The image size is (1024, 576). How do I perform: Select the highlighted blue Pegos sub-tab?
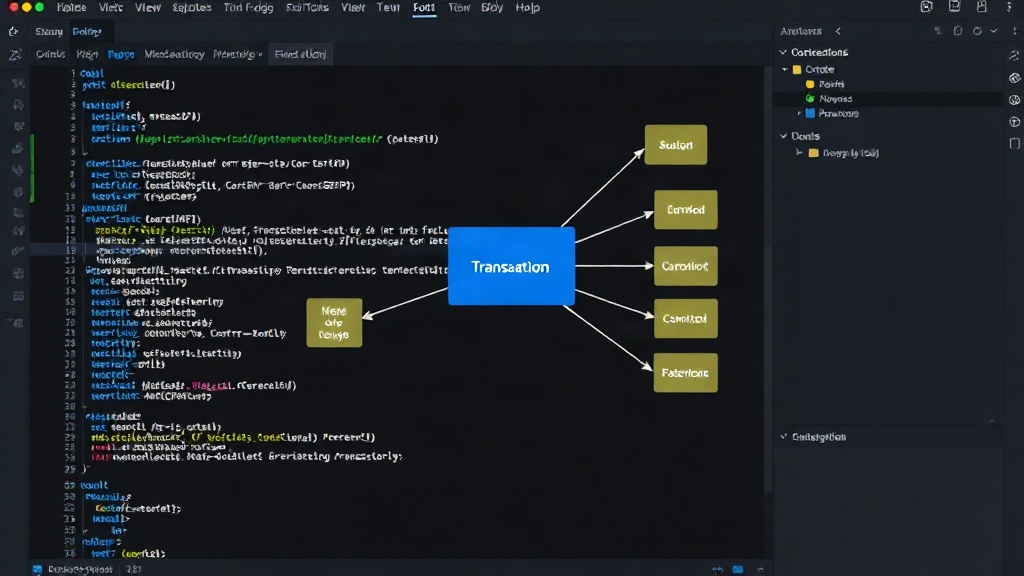click(x=121, y=54)
